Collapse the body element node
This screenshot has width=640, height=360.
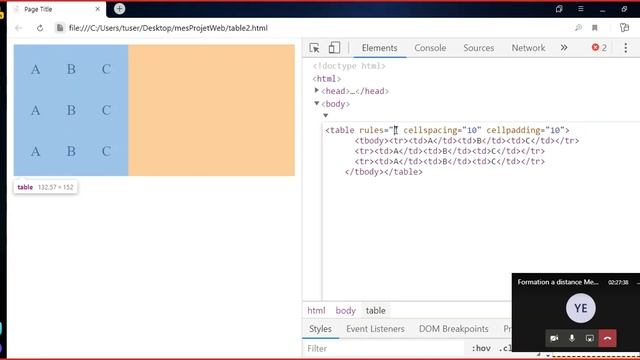click(317, 104)
